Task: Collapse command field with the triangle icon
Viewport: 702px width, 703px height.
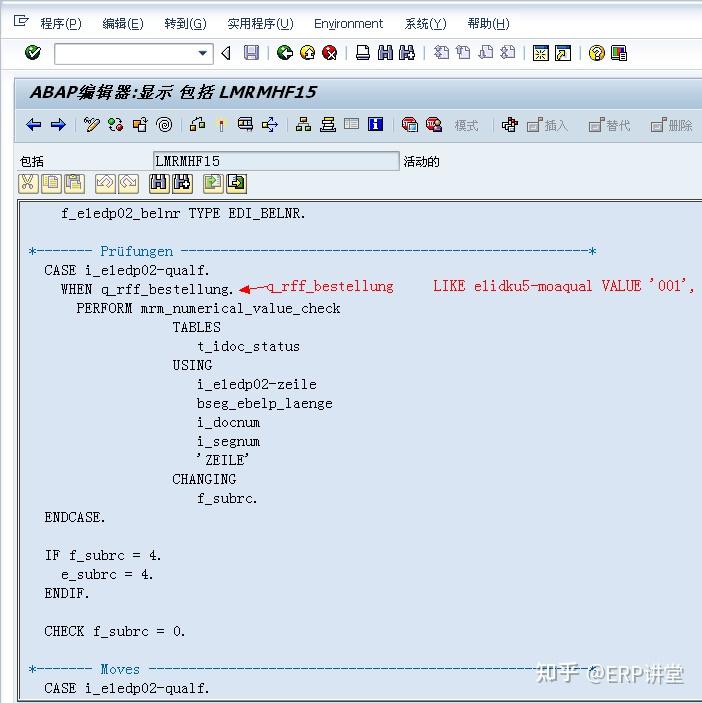Action: 226,53
